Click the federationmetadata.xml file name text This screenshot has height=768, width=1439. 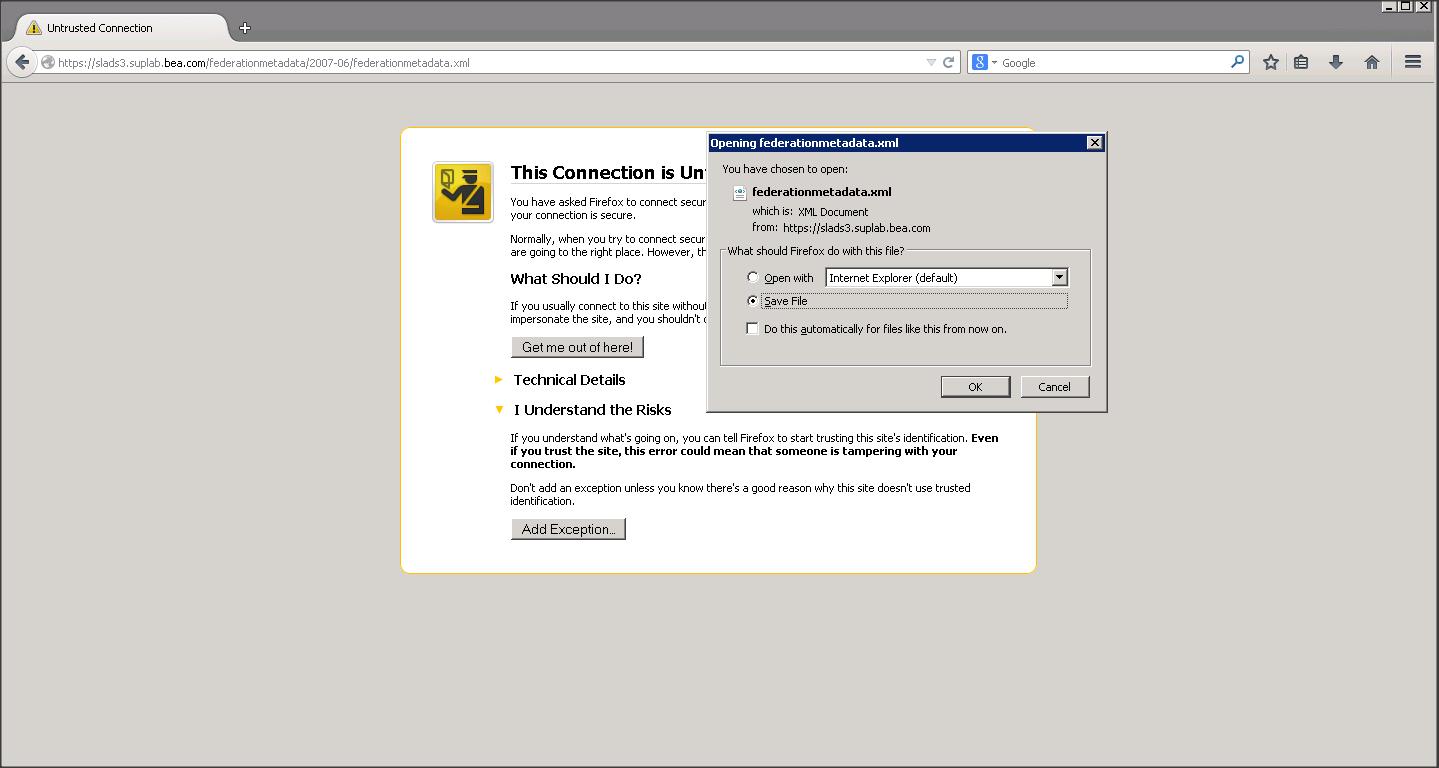click(821, 192)
